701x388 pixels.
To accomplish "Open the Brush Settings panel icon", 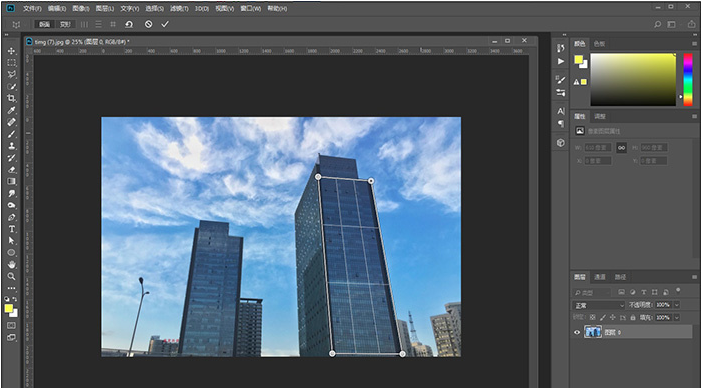I will pos(561,80).
